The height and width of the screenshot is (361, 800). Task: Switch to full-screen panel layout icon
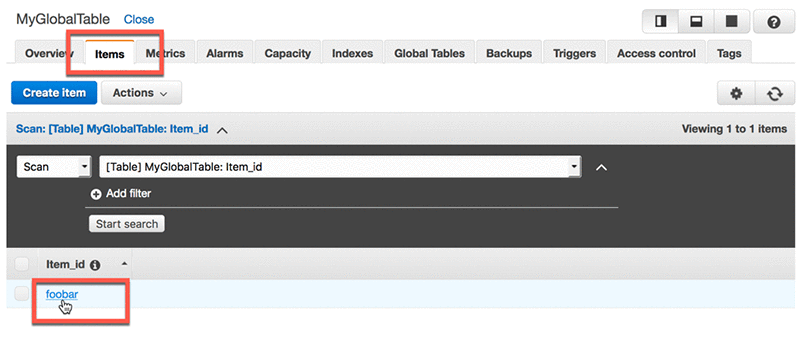(732, 21)
